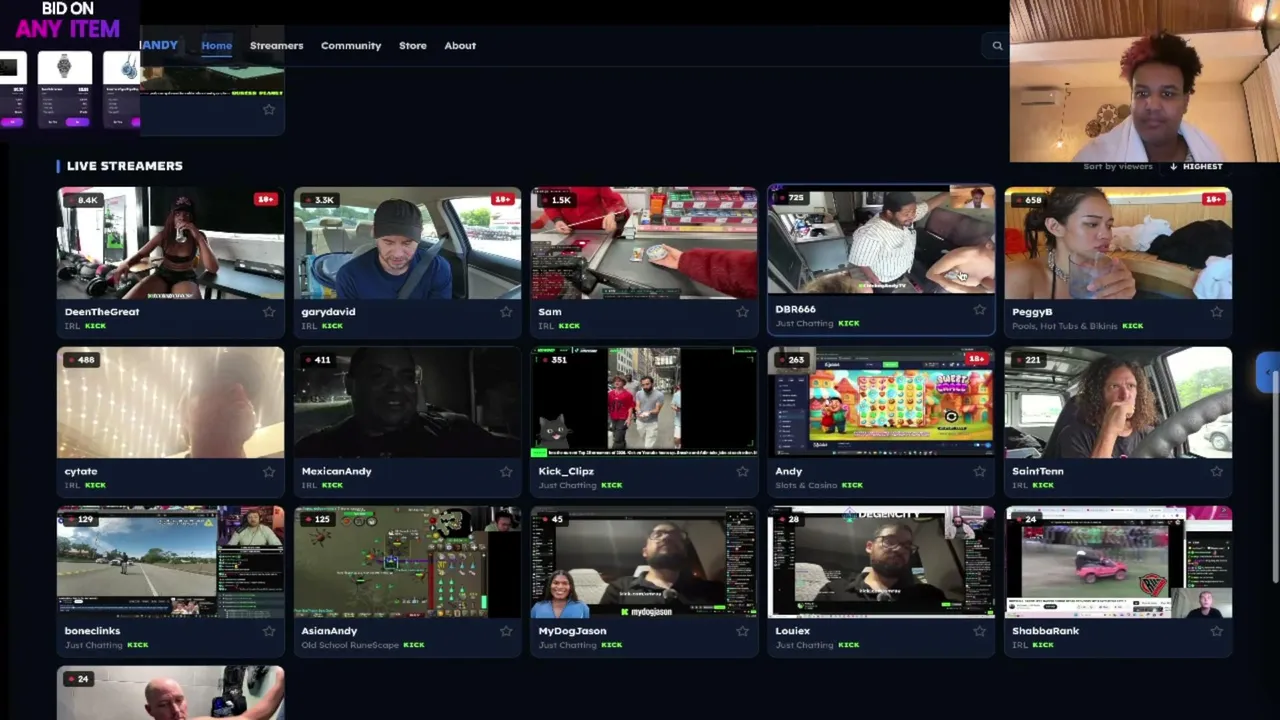Viewport: 1280px width, 720px height.
Task: Click the 'Old School RuneScape' category text
Action: pyautogui.click(x=350, y=645)
